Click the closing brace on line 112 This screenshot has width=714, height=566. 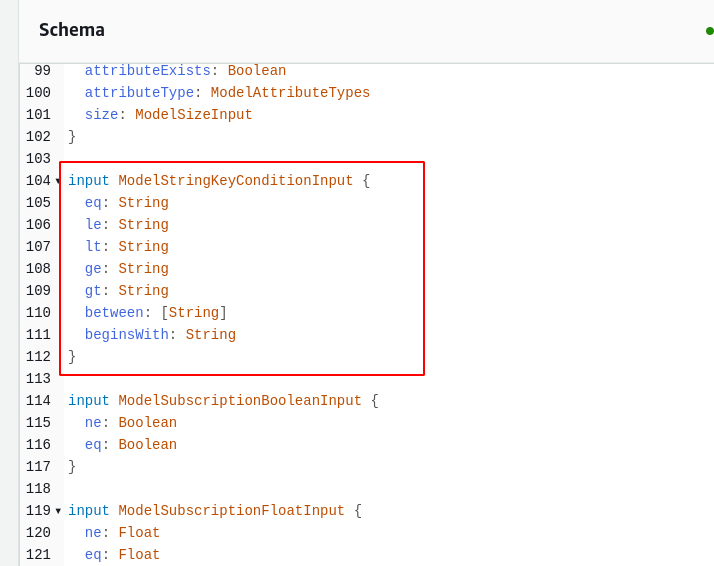click(72, 357)
